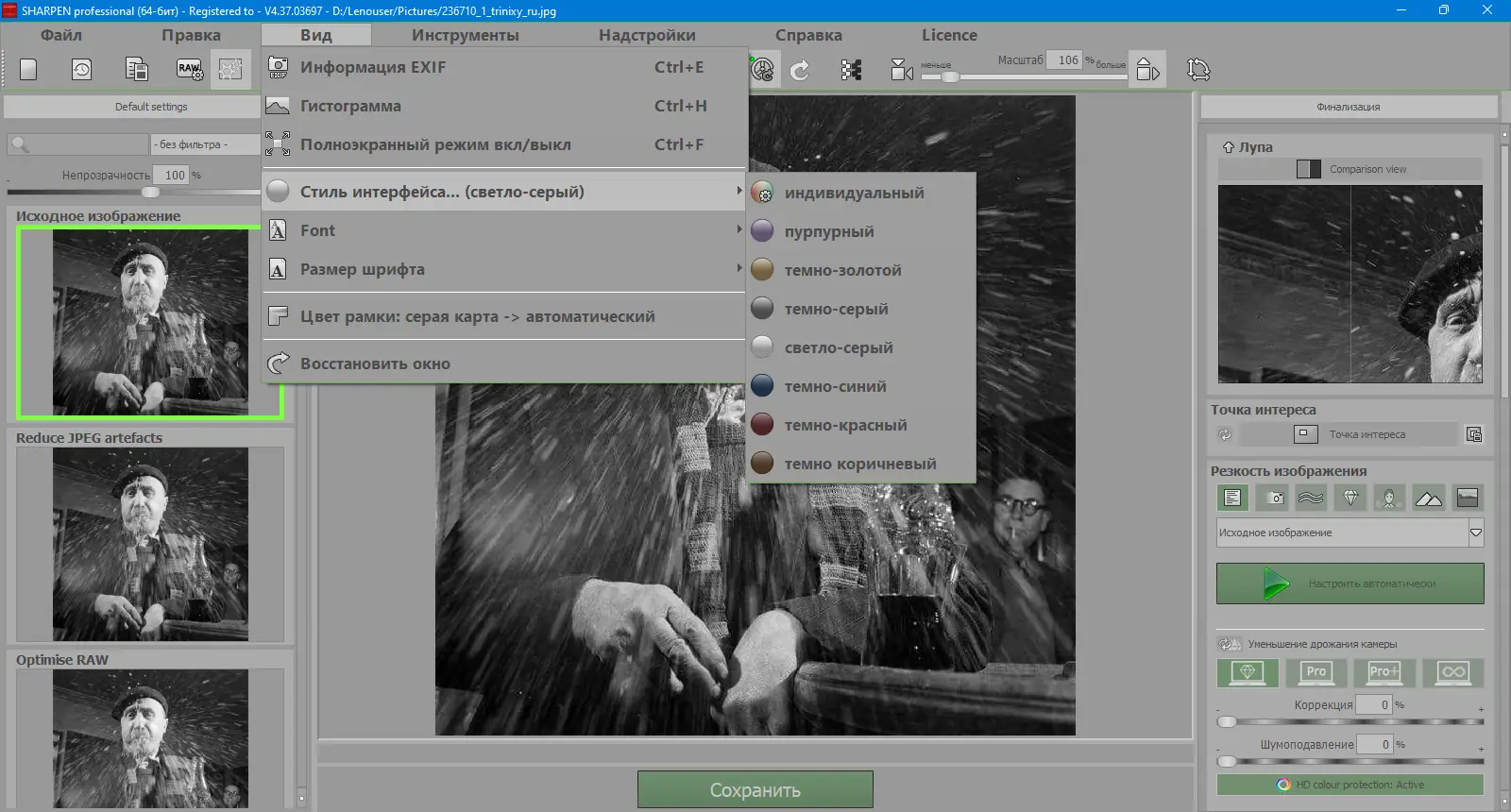The image size is (1511, 812).
Task: Click the camera-shaped icon left of zoom slider
Action: (x=902, y=70)
